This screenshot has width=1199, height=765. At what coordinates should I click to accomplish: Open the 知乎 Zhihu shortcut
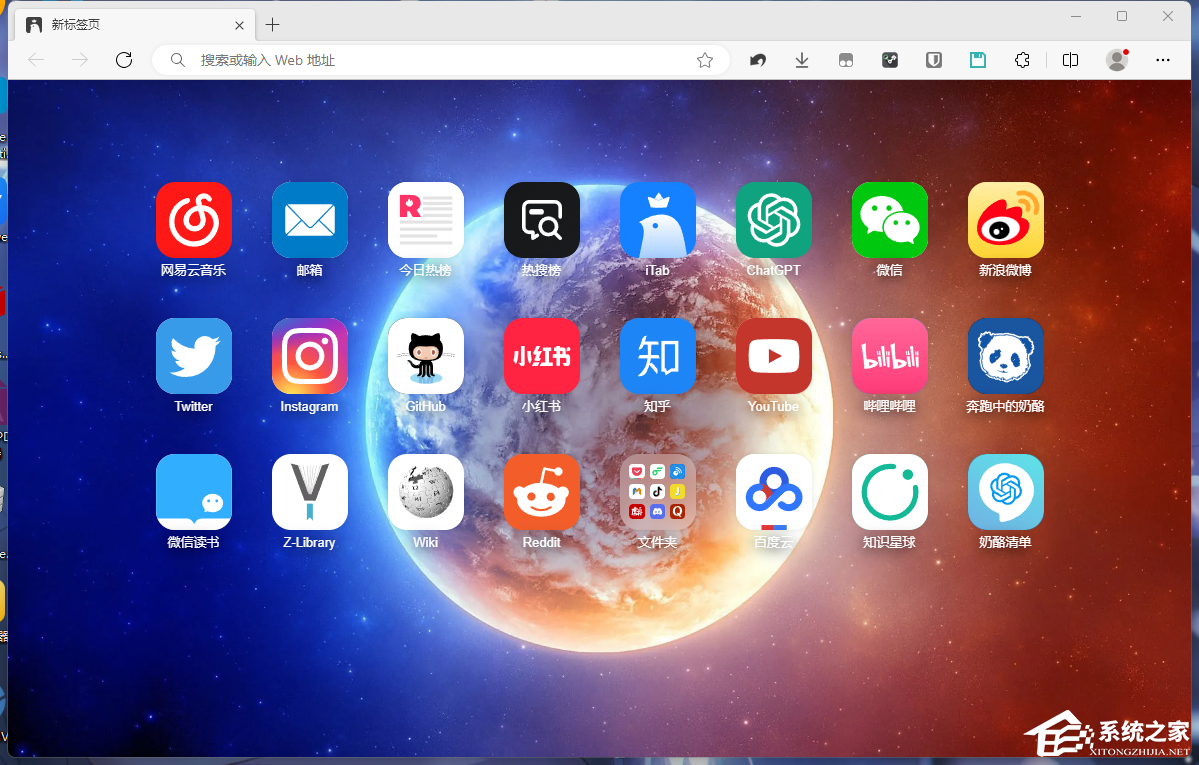[x=658, y=356]
